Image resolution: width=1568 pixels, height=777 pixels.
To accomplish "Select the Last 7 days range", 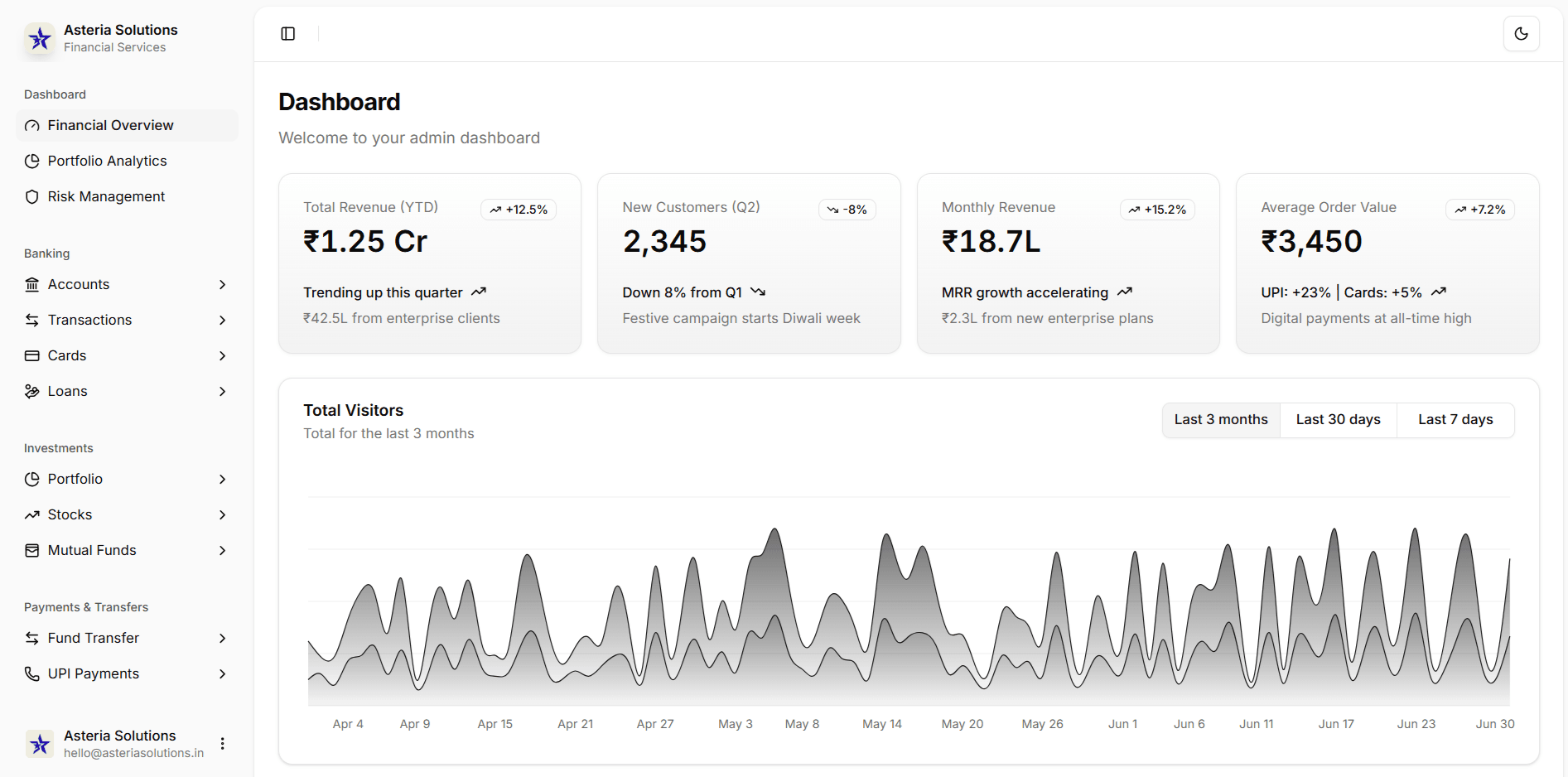I will [1455, 420].
